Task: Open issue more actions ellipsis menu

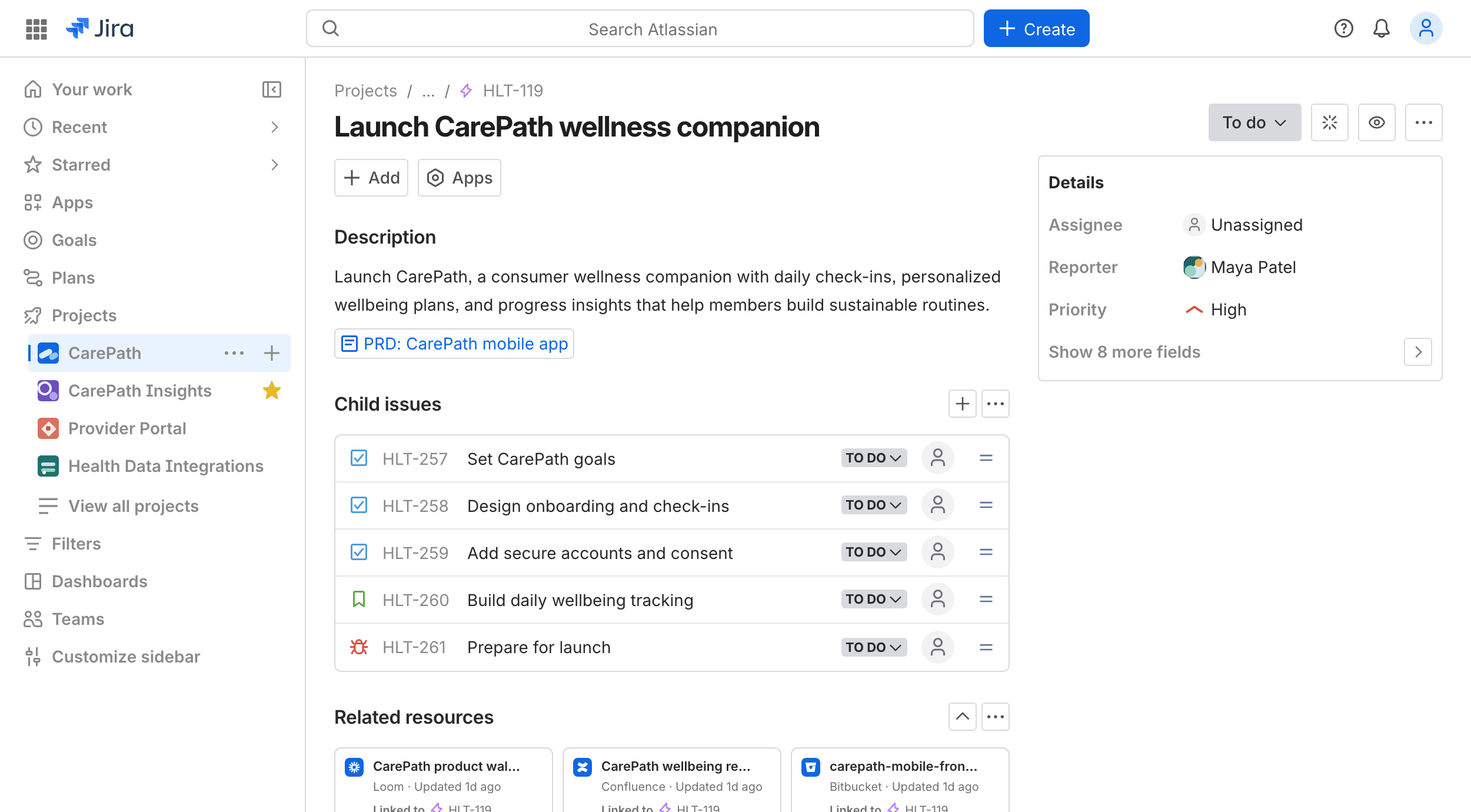Action: pyautogui.click(x=1423, y=122)
